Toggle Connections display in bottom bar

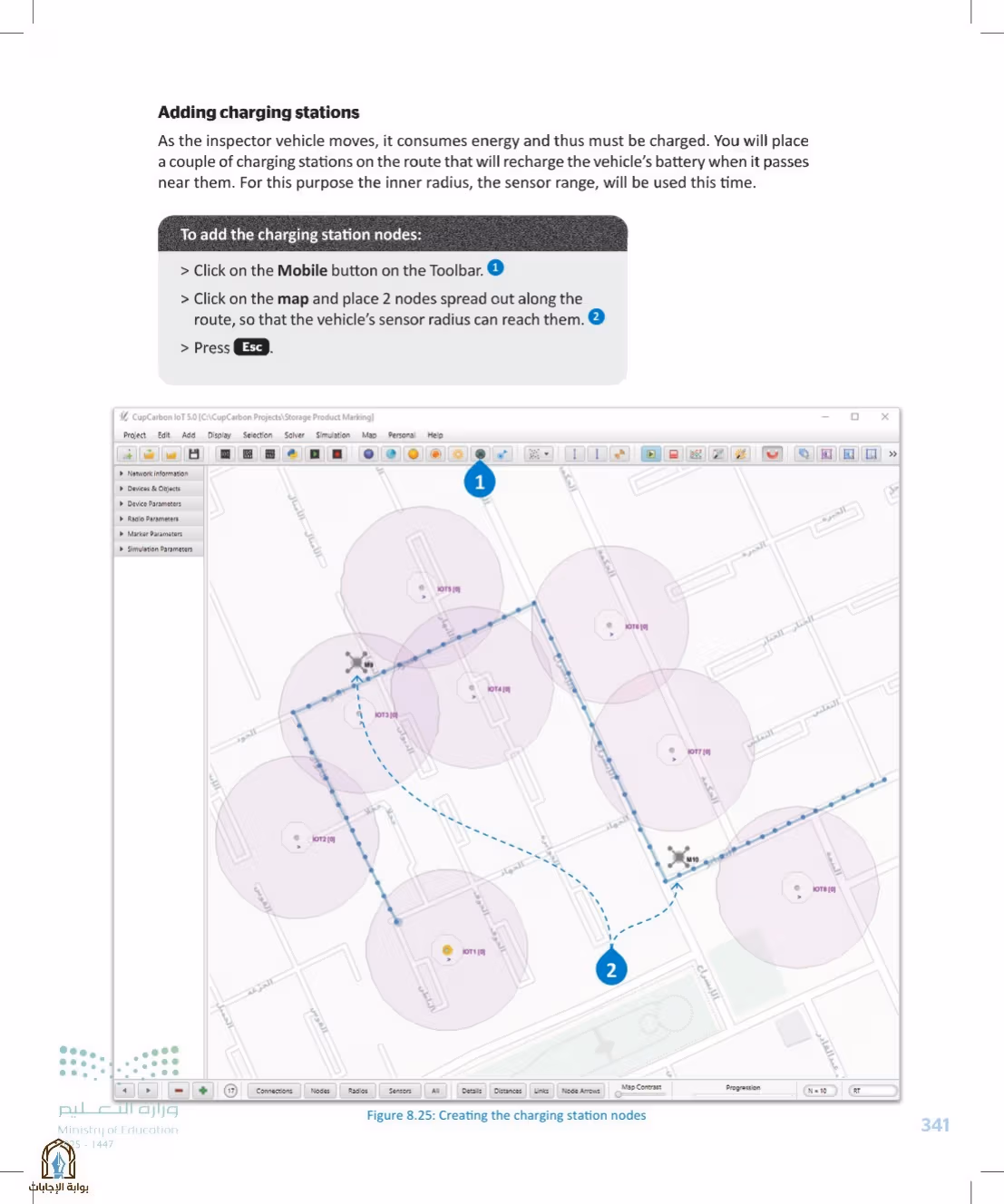click(x=275, y=1091)
